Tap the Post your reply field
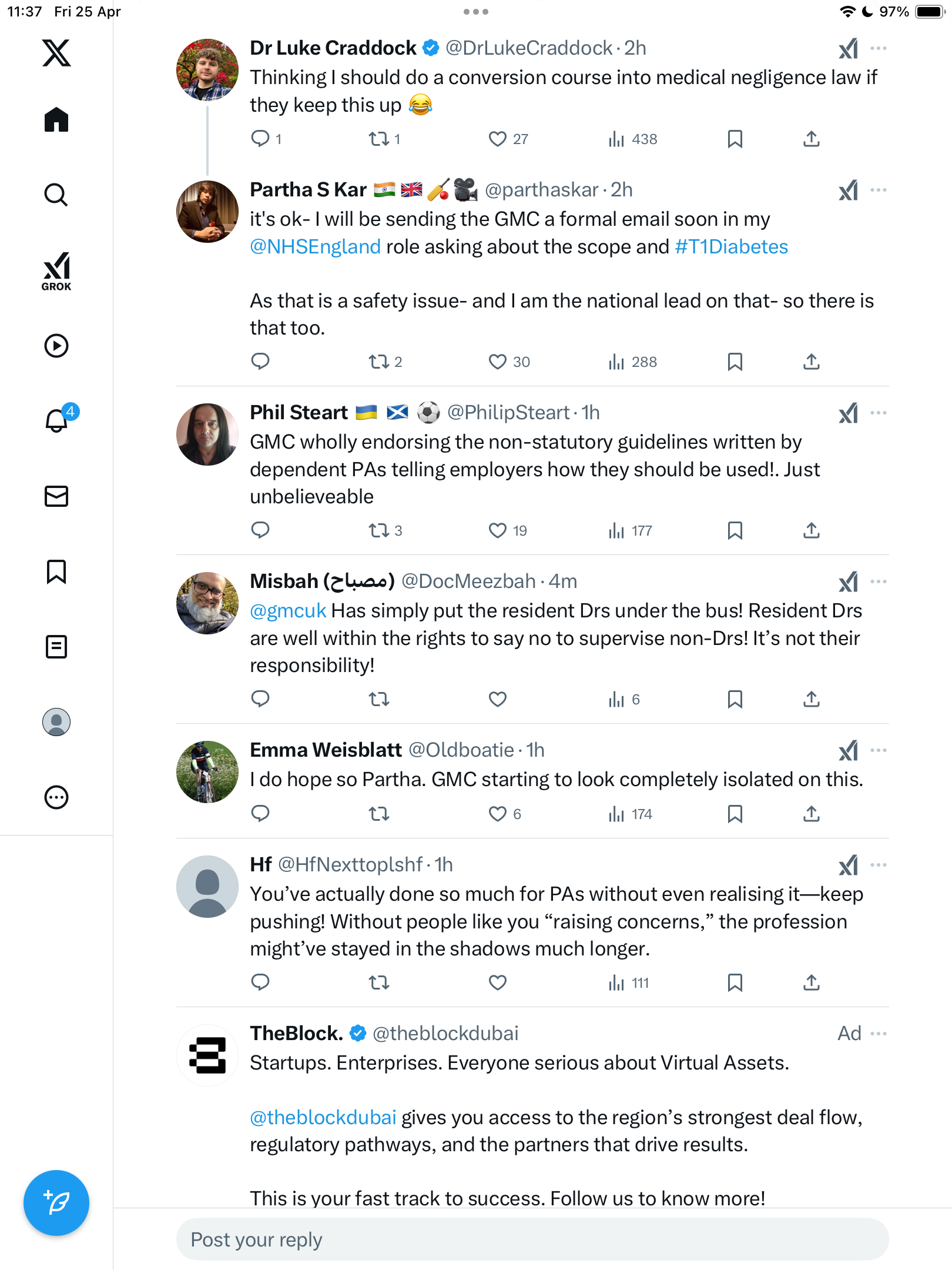952x1270 pixels. [x=532, y=1239]
